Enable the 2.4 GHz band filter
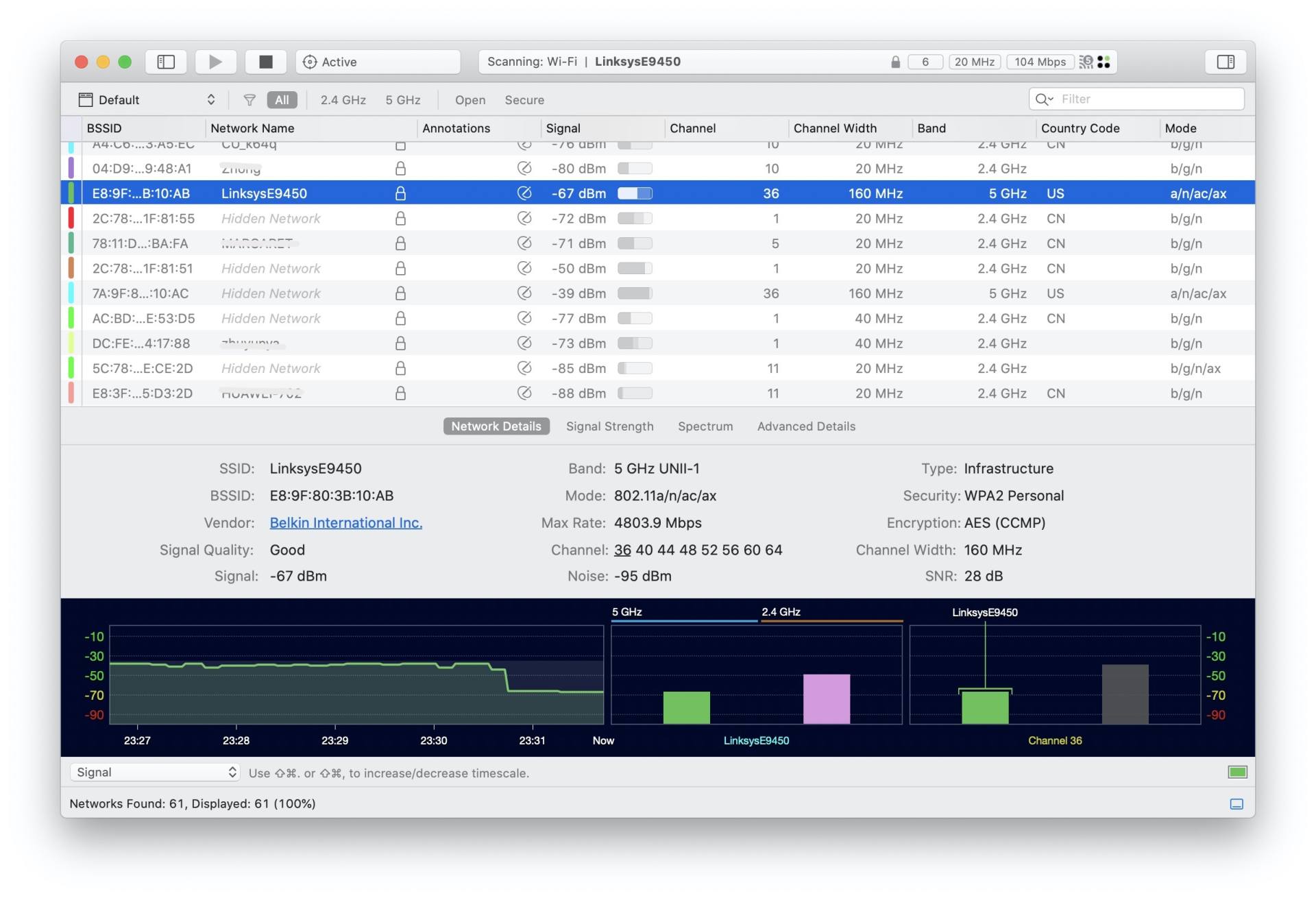 pos(343,100)
